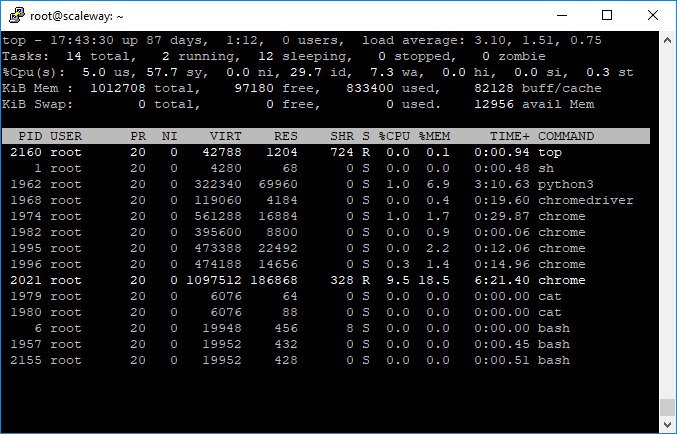Click the 3:10.63 time of python3
This screenshot has height=434, width=677.
pos(502,184)
